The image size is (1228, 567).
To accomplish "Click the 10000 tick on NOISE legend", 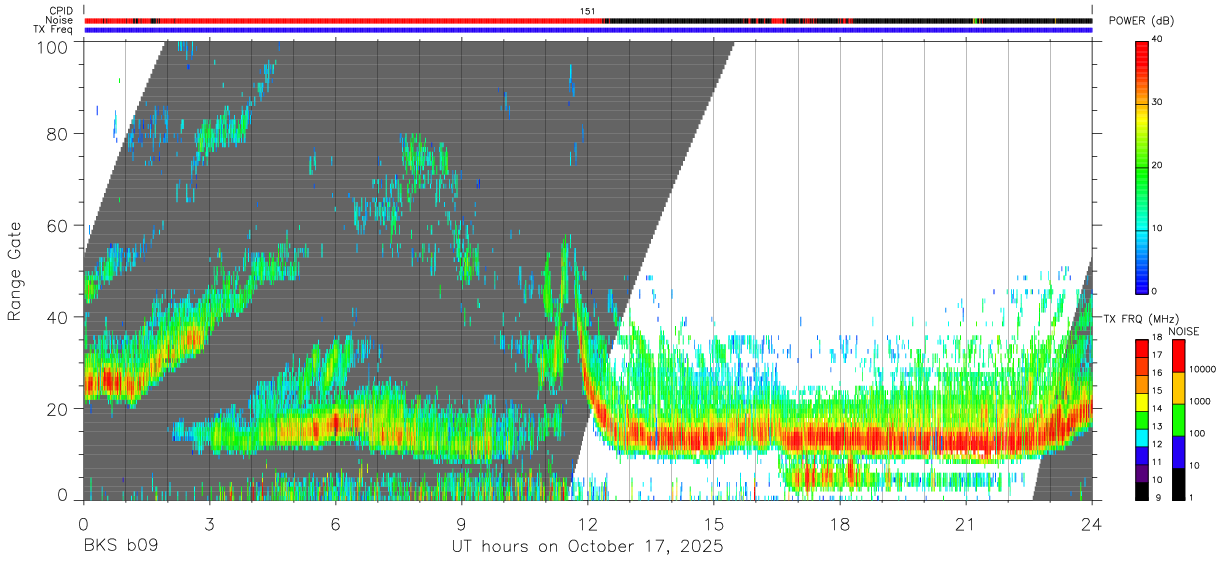I will 1202,369.
